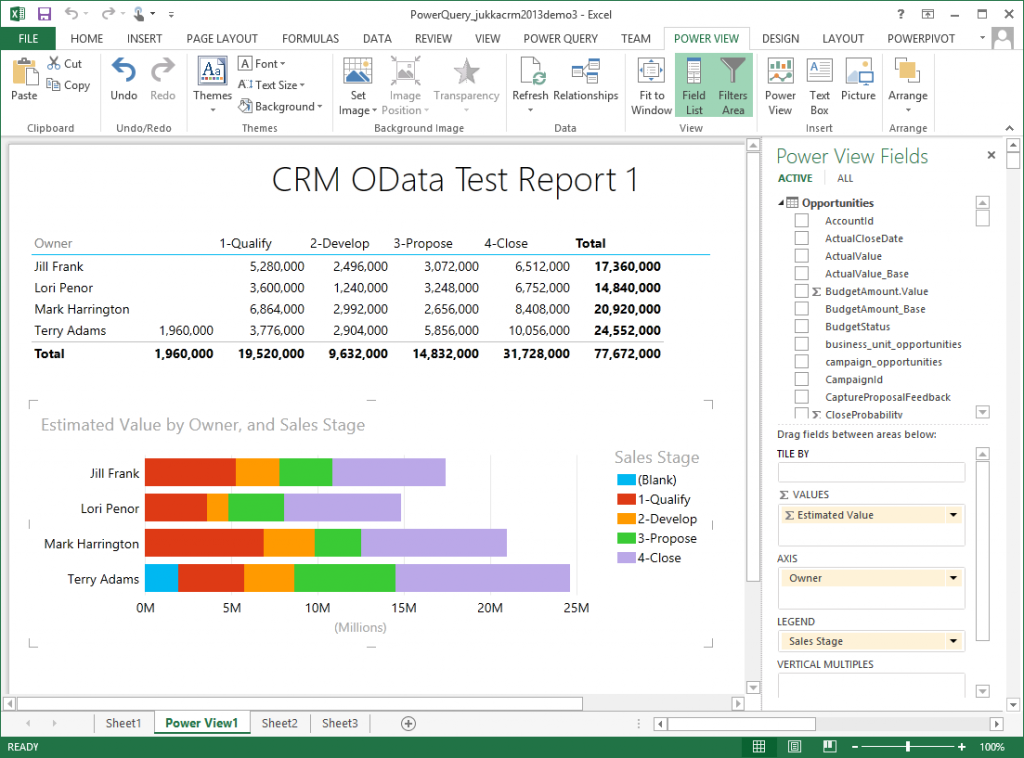
Task: Click the Undo arrow in ribbon
Action: click(x=123, y=71)
